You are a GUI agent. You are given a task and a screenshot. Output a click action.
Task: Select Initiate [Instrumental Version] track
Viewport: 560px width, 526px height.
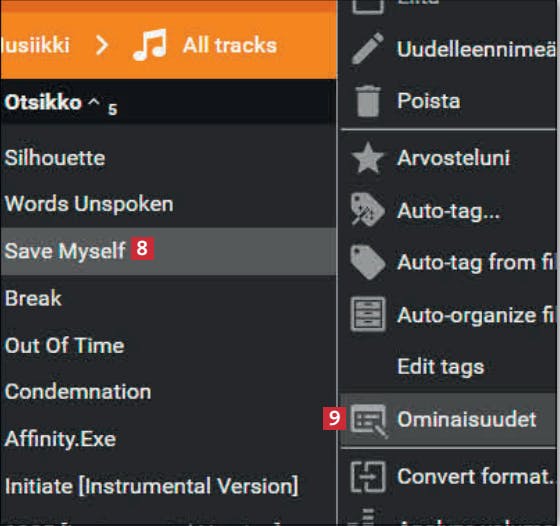[168, 486]
